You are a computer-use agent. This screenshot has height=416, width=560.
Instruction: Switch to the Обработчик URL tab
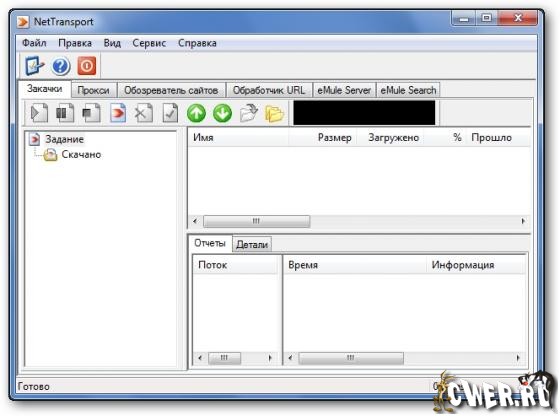(269, 90)
